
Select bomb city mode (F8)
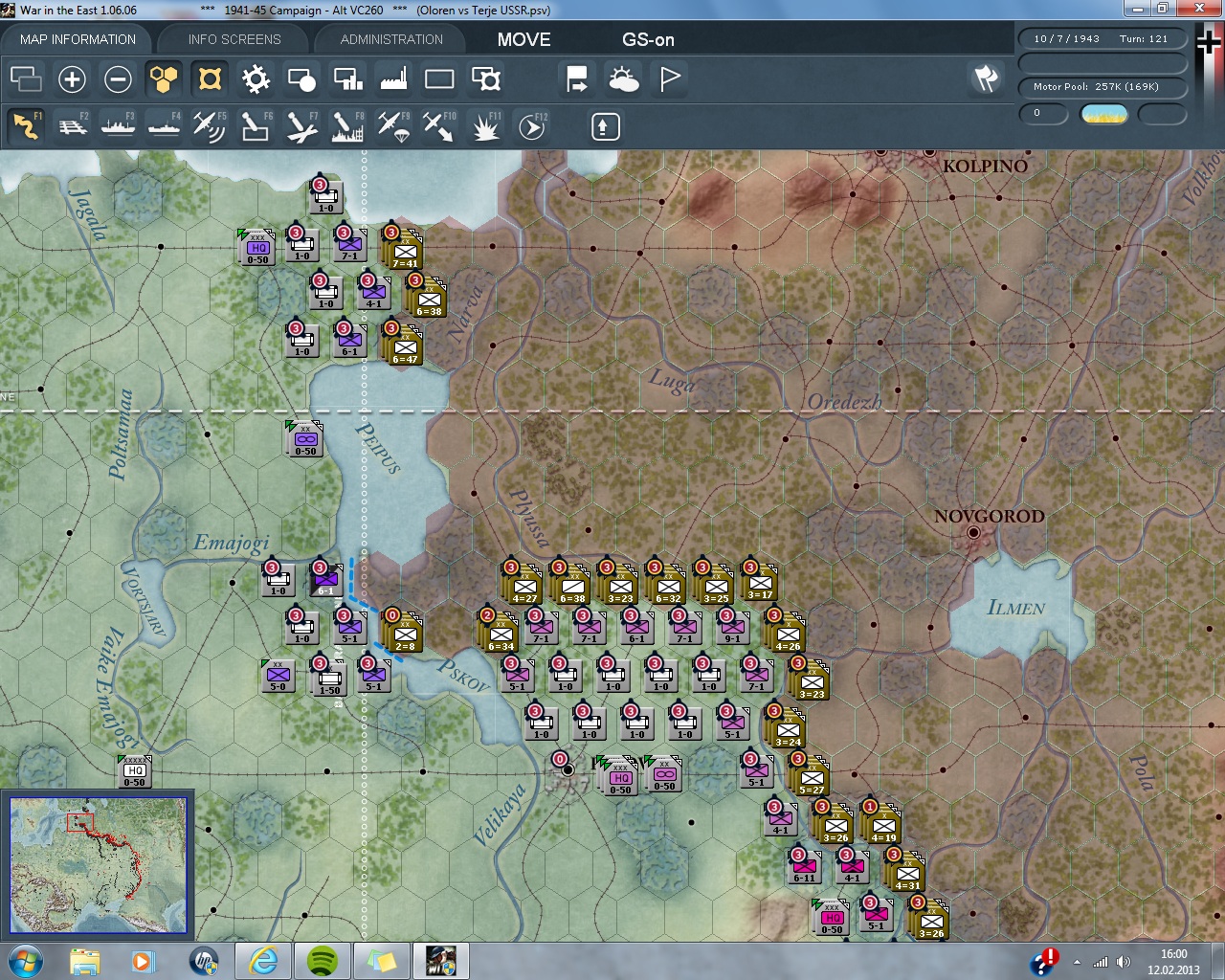pyautogui.click(x=347, y=126)
